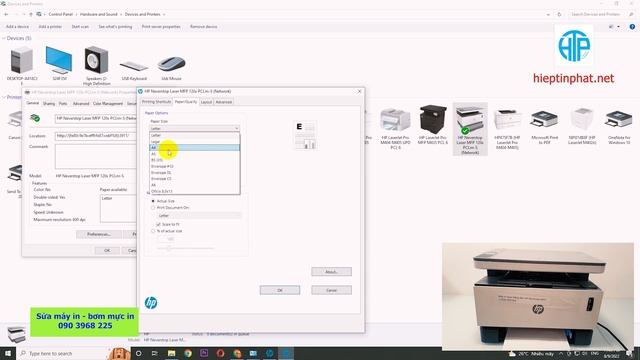Click the Windows Start button

(8, 353)
